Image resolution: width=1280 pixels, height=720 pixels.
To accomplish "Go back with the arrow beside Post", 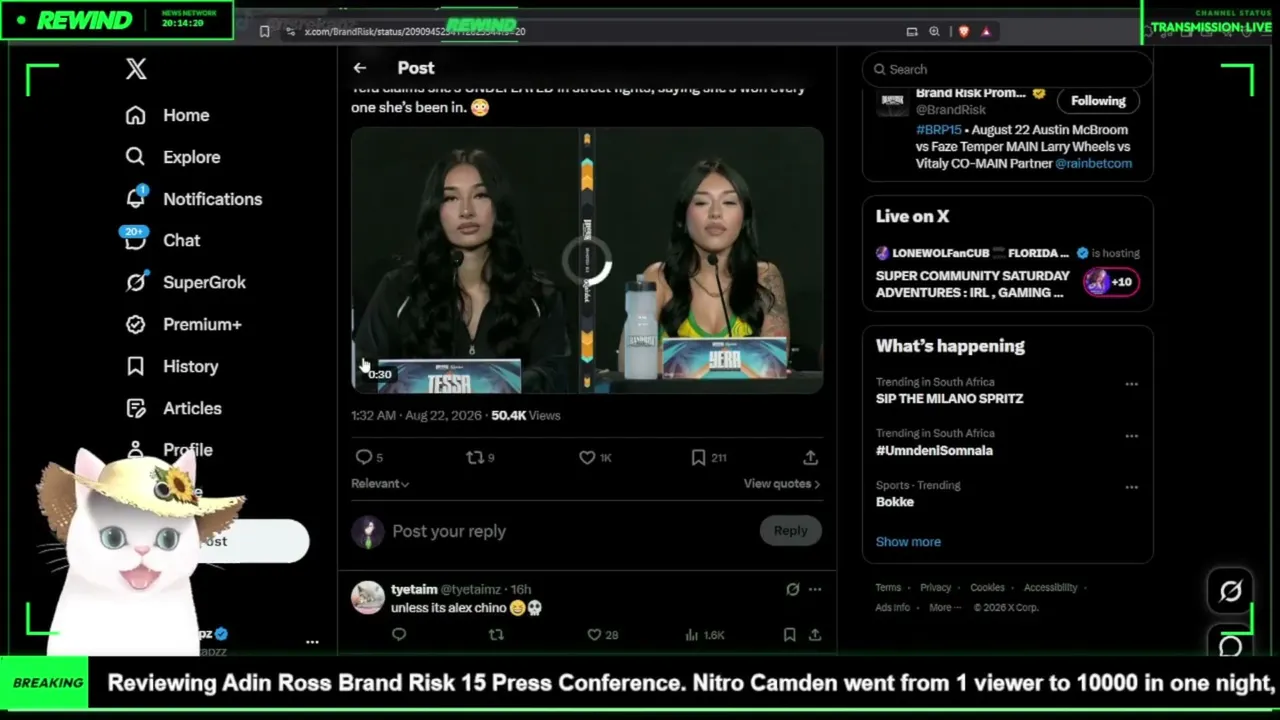I will point(360,68).
